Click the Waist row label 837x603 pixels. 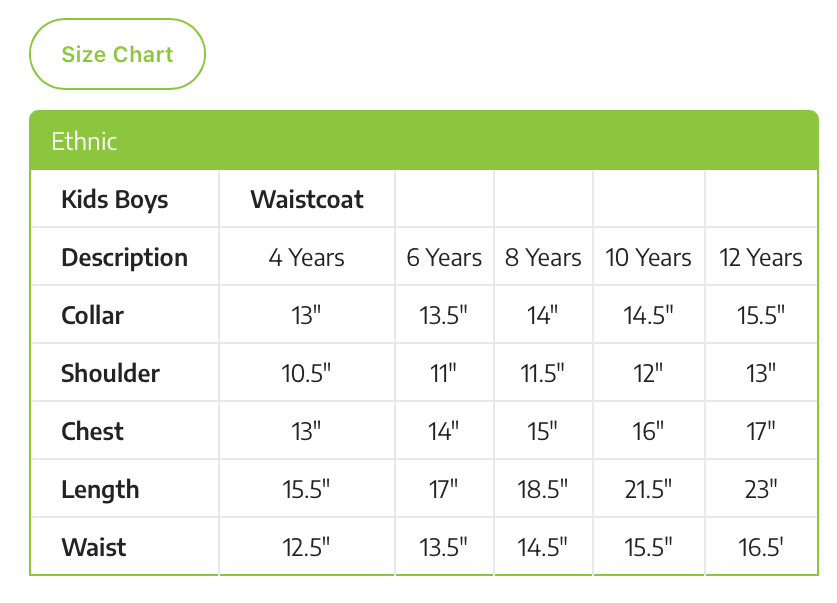(94, 547)
